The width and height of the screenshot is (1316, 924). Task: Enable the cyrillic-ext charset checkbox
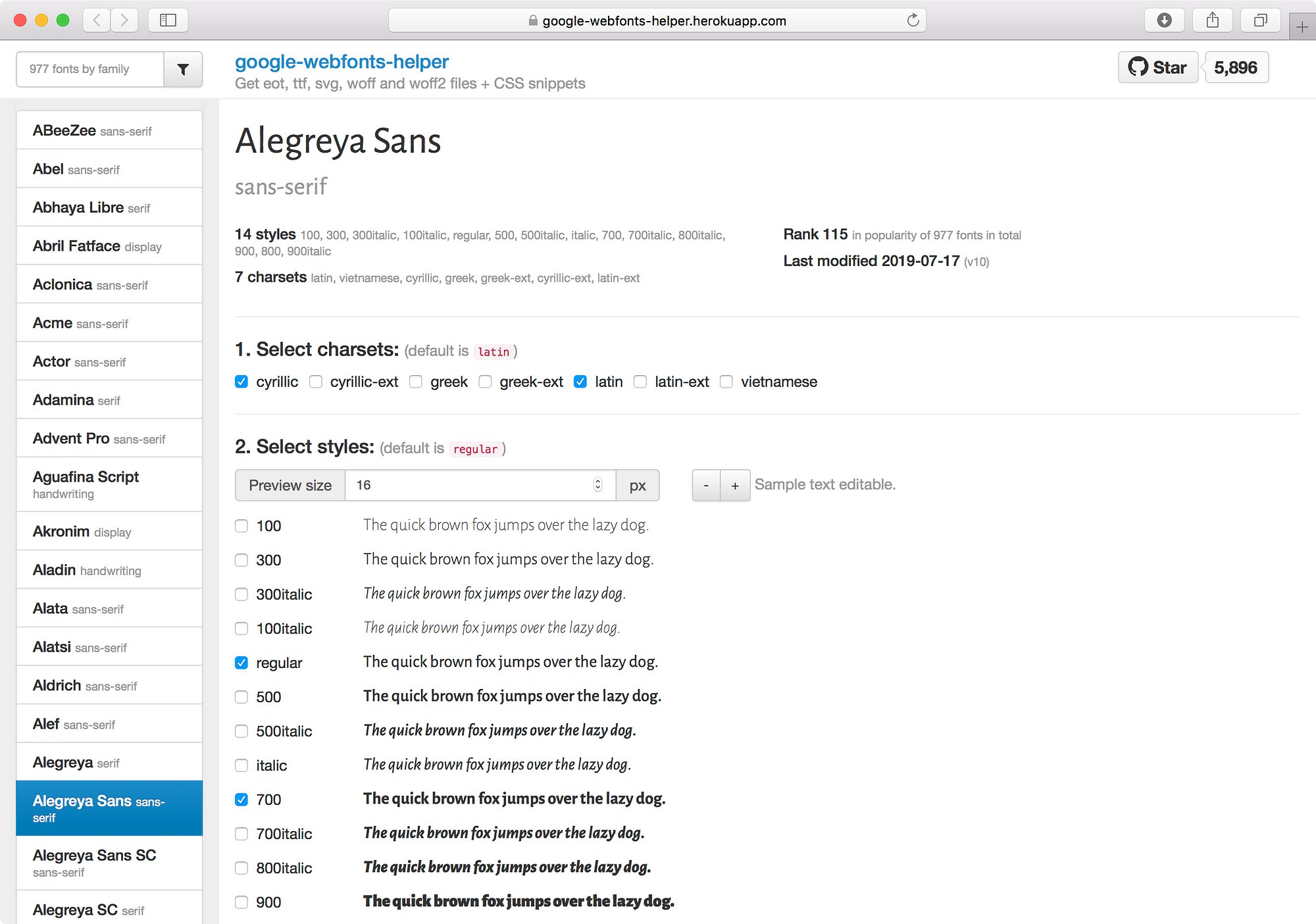click(x=316, y=382)
